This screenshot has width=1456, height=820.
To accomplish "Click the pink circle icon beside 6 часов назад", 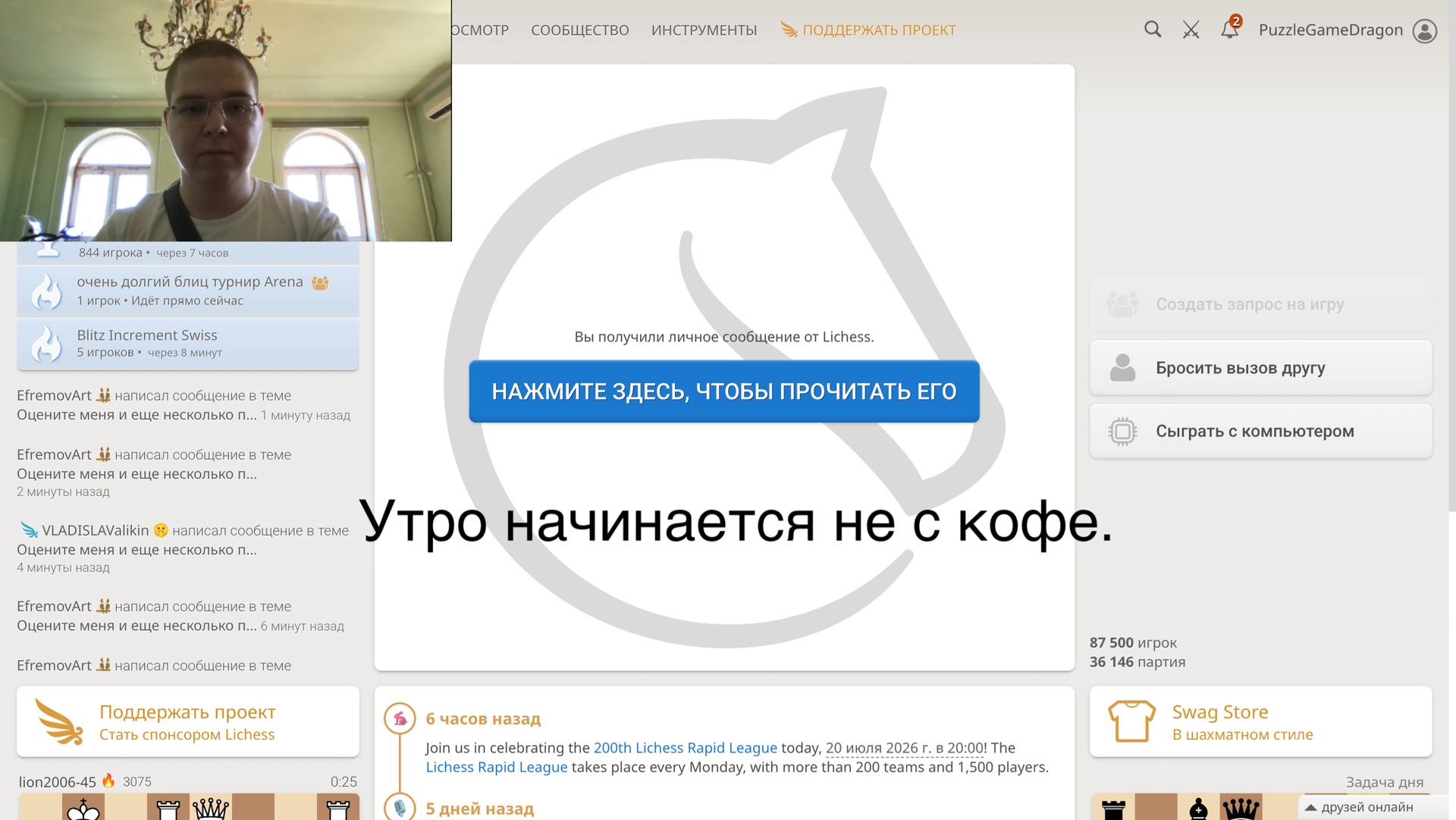I will (400, 718).
